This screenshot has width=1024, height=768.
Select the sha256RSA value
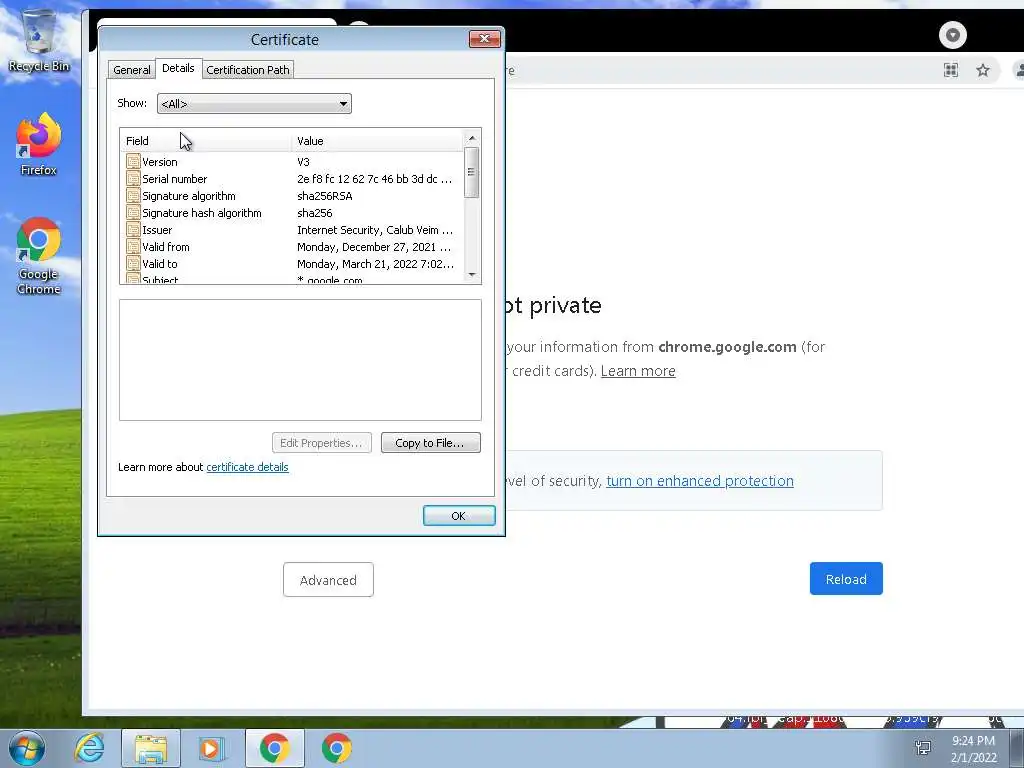[x=325, y=196]
